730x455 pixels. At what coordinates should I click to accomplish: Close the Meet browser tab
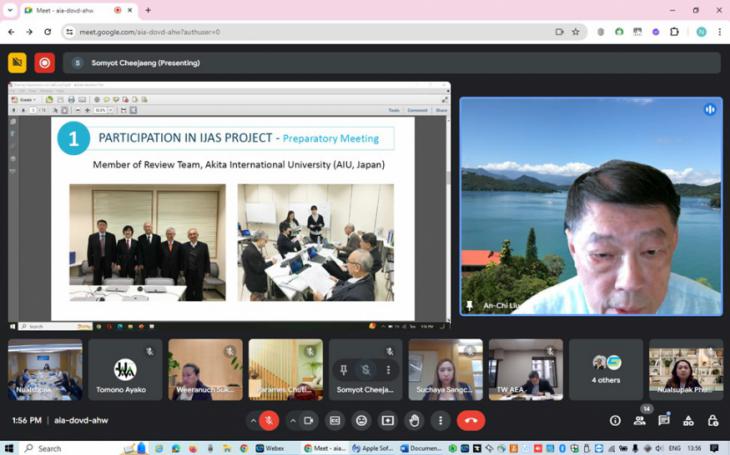pyautogui.click(x=130, y=10)
